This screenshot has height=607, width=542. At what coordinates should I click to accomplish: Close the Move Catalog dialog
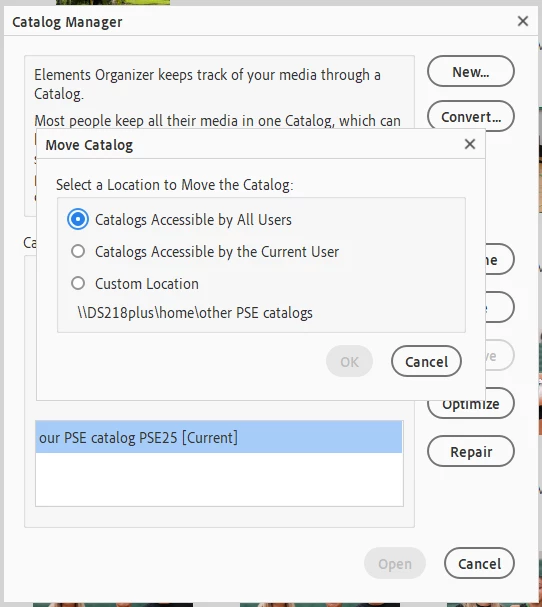[470, 144]
